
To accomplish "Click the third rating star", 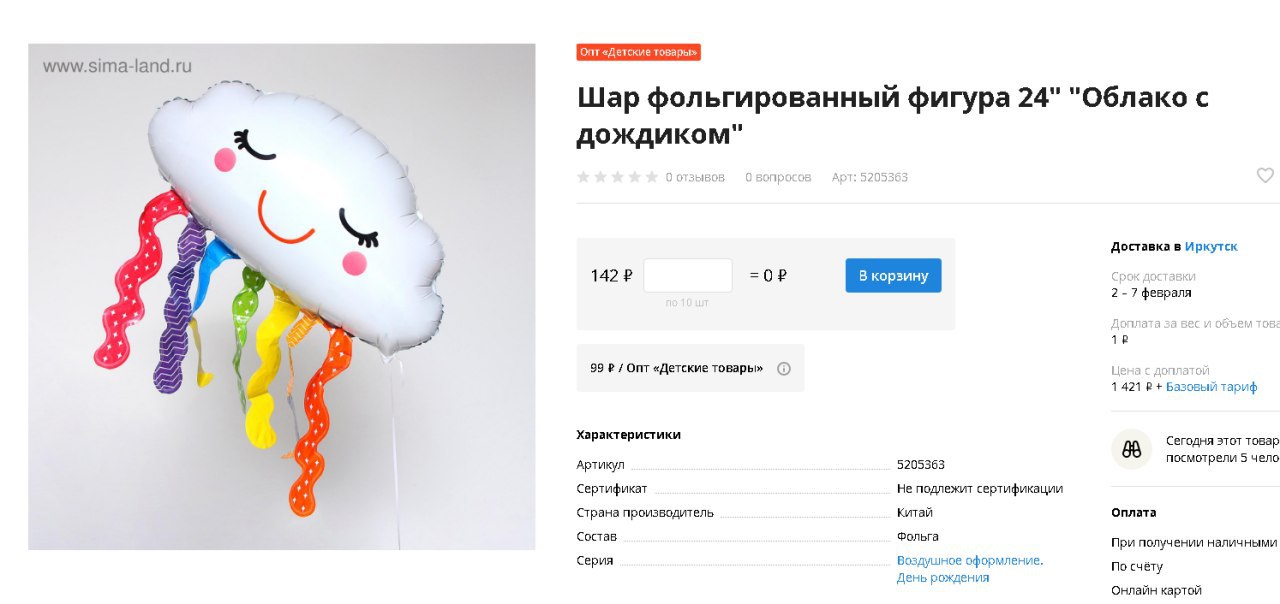I will point(618,177).
